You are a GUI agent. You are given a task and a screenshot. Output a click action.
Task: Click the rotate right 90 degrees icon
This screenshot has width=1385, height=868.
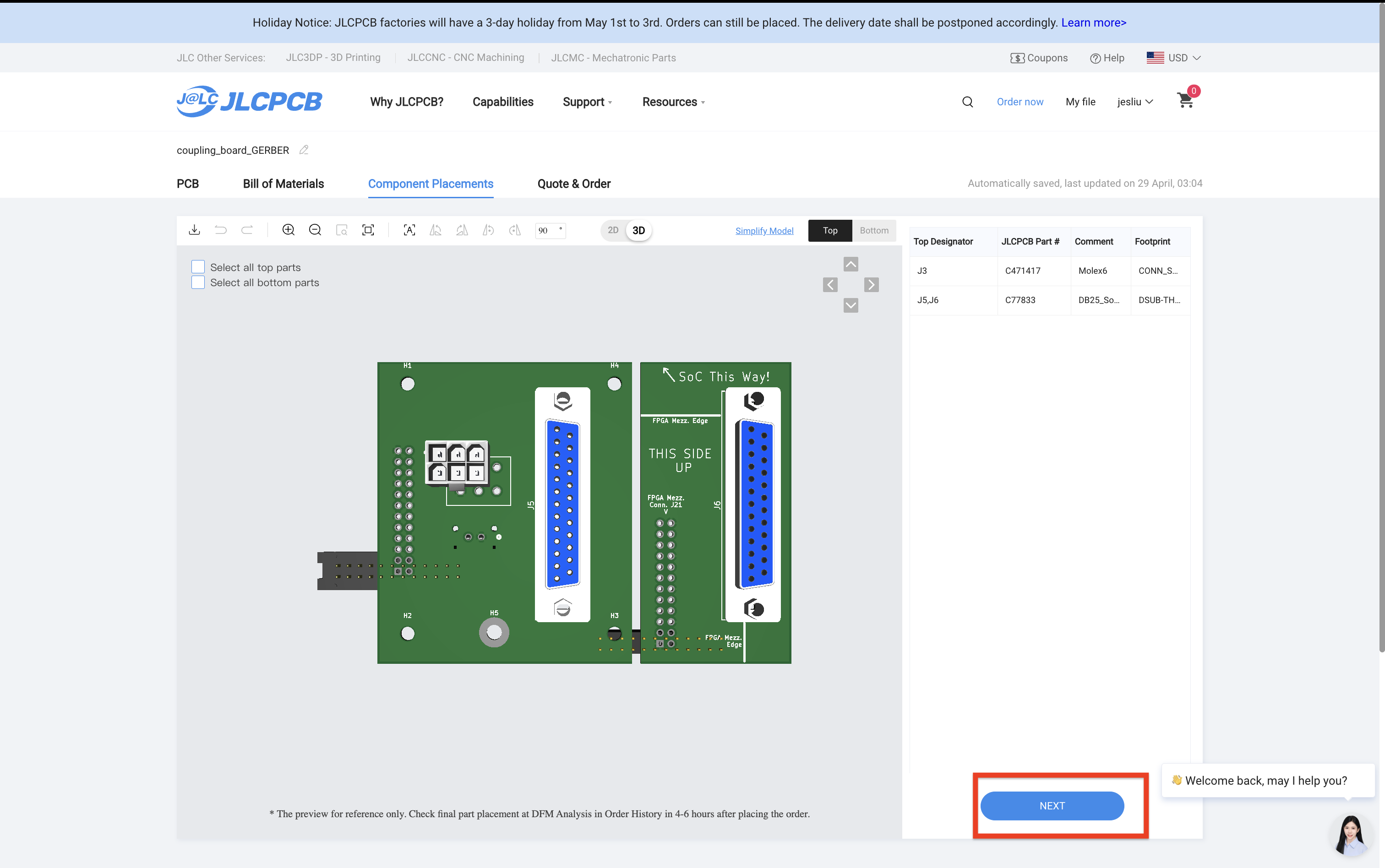pos(462,230)
